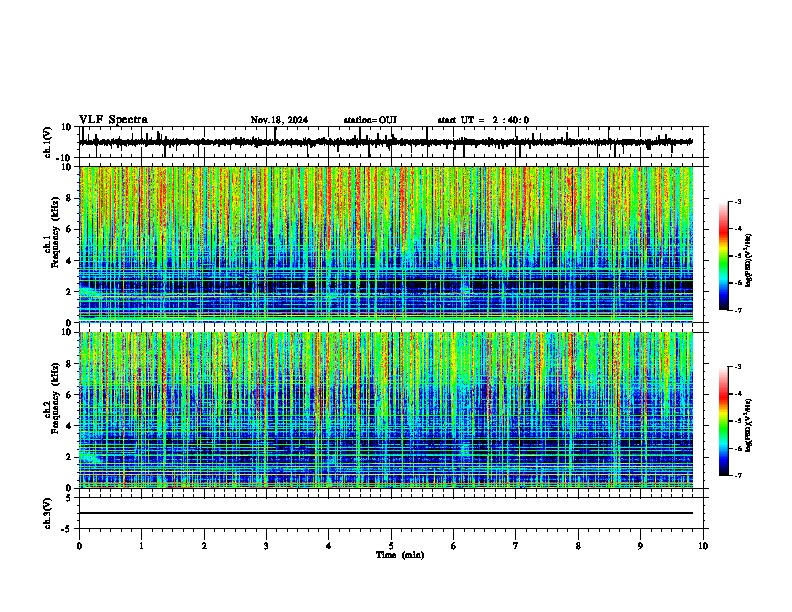Click the "10" tick at time axis end
The image size is (792, 612).
tap(703, 546)
